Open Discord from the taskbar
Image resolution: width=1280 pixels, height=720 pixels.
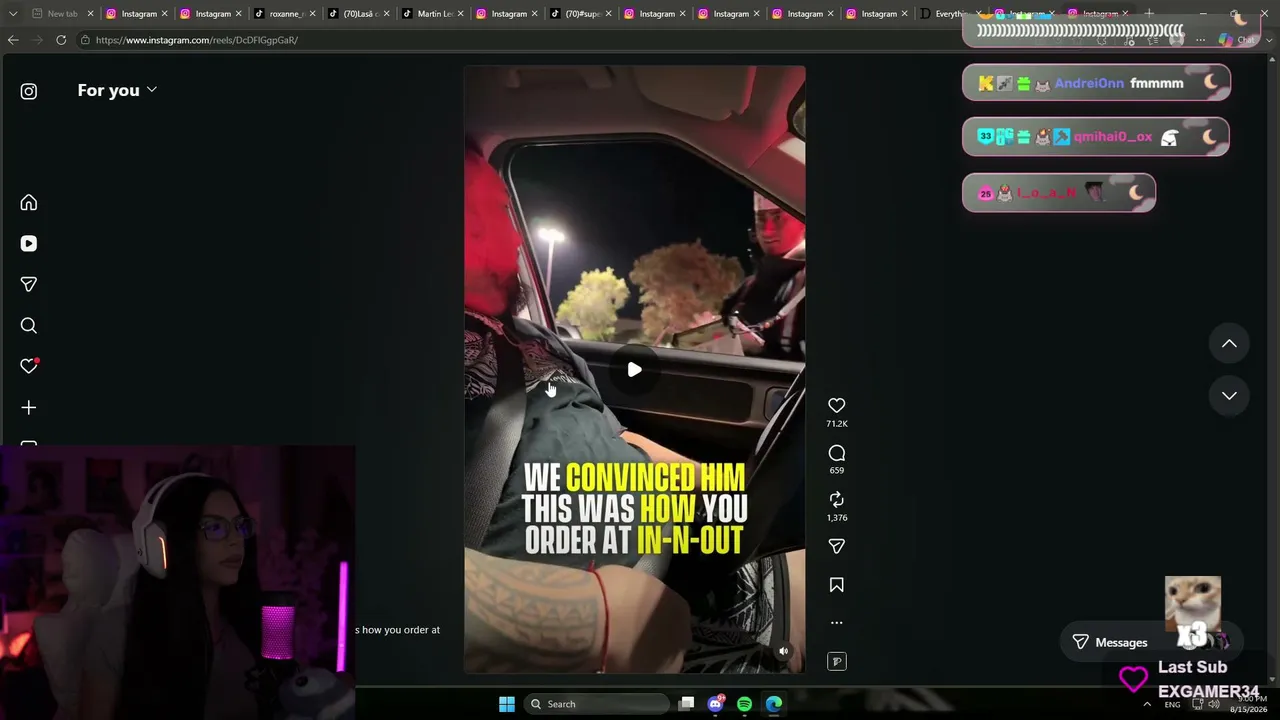click(715, 704)
